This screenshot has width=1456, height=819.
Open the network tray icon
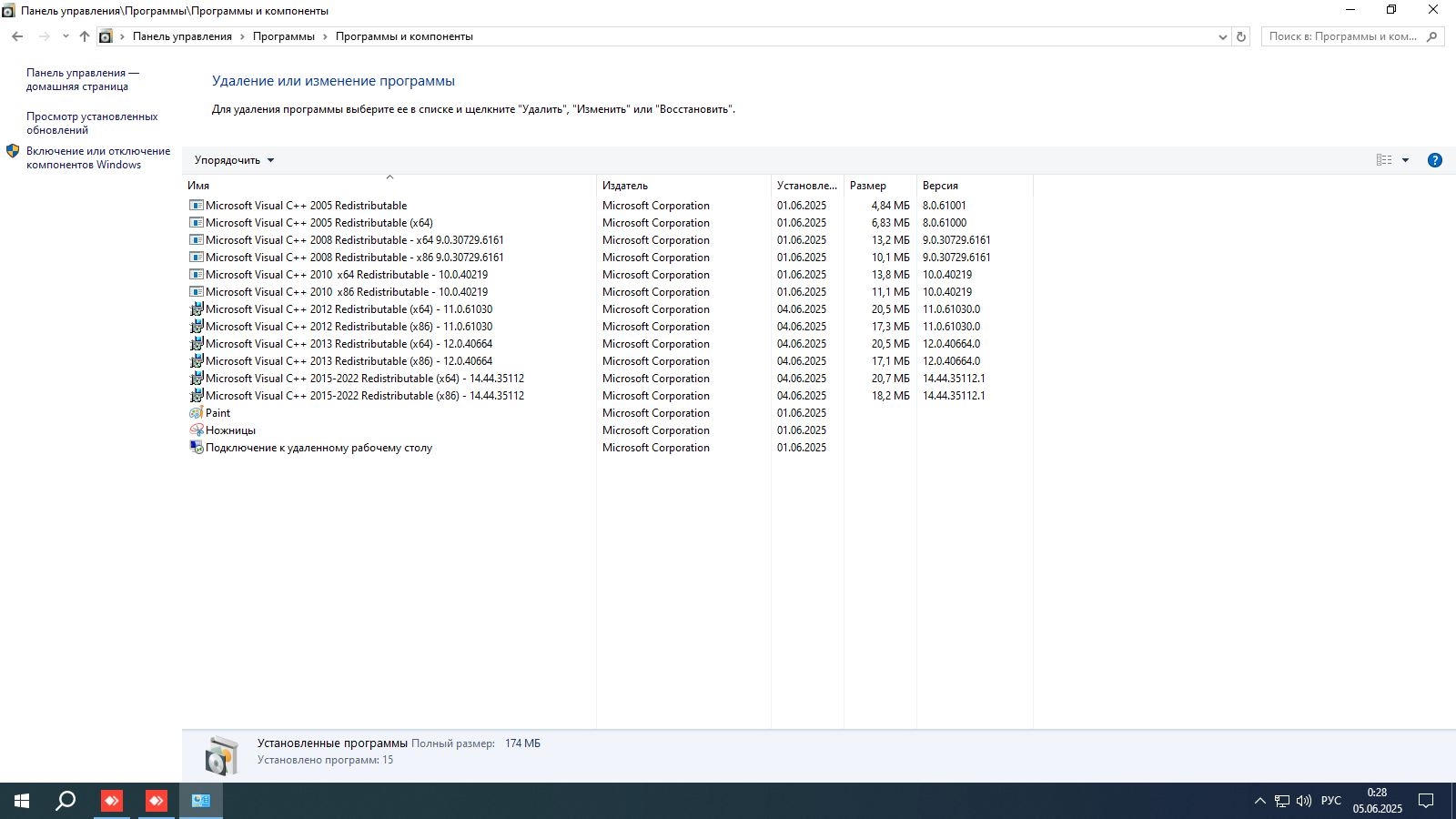coord(1282,801)
